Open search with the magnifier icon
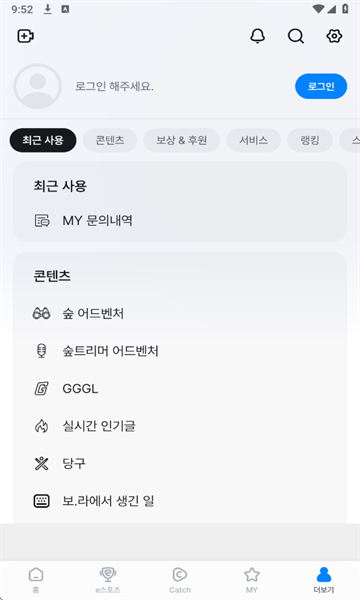Viewport: 360px width, 600px height. pos(296,36)
